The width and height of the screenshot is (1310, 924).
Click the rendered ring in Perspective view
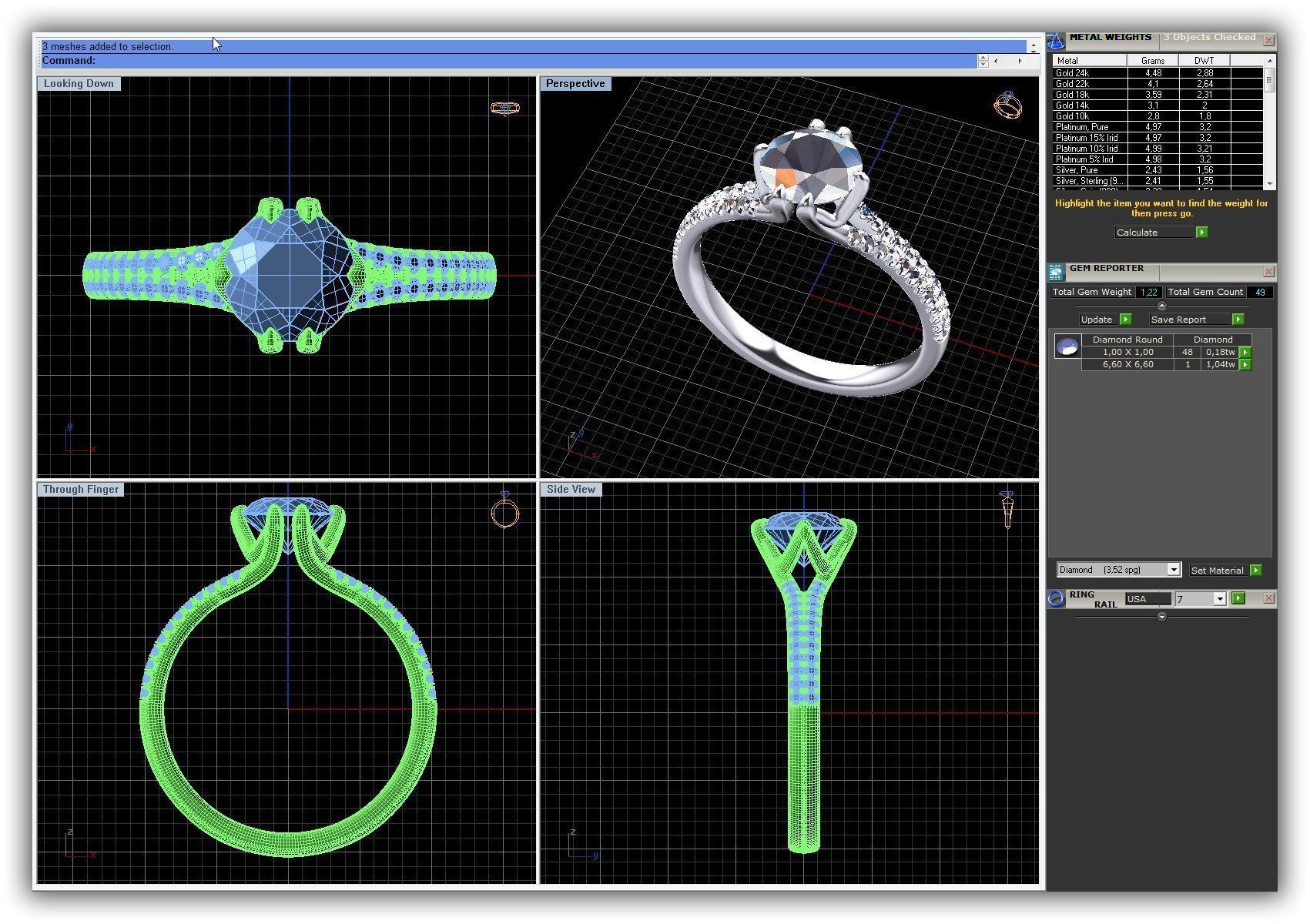[812, 258]
